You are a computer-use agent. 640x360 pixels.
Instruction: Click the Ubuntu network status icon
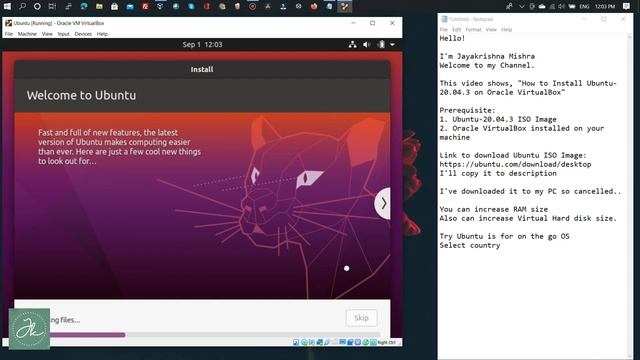tap(352, 44)
